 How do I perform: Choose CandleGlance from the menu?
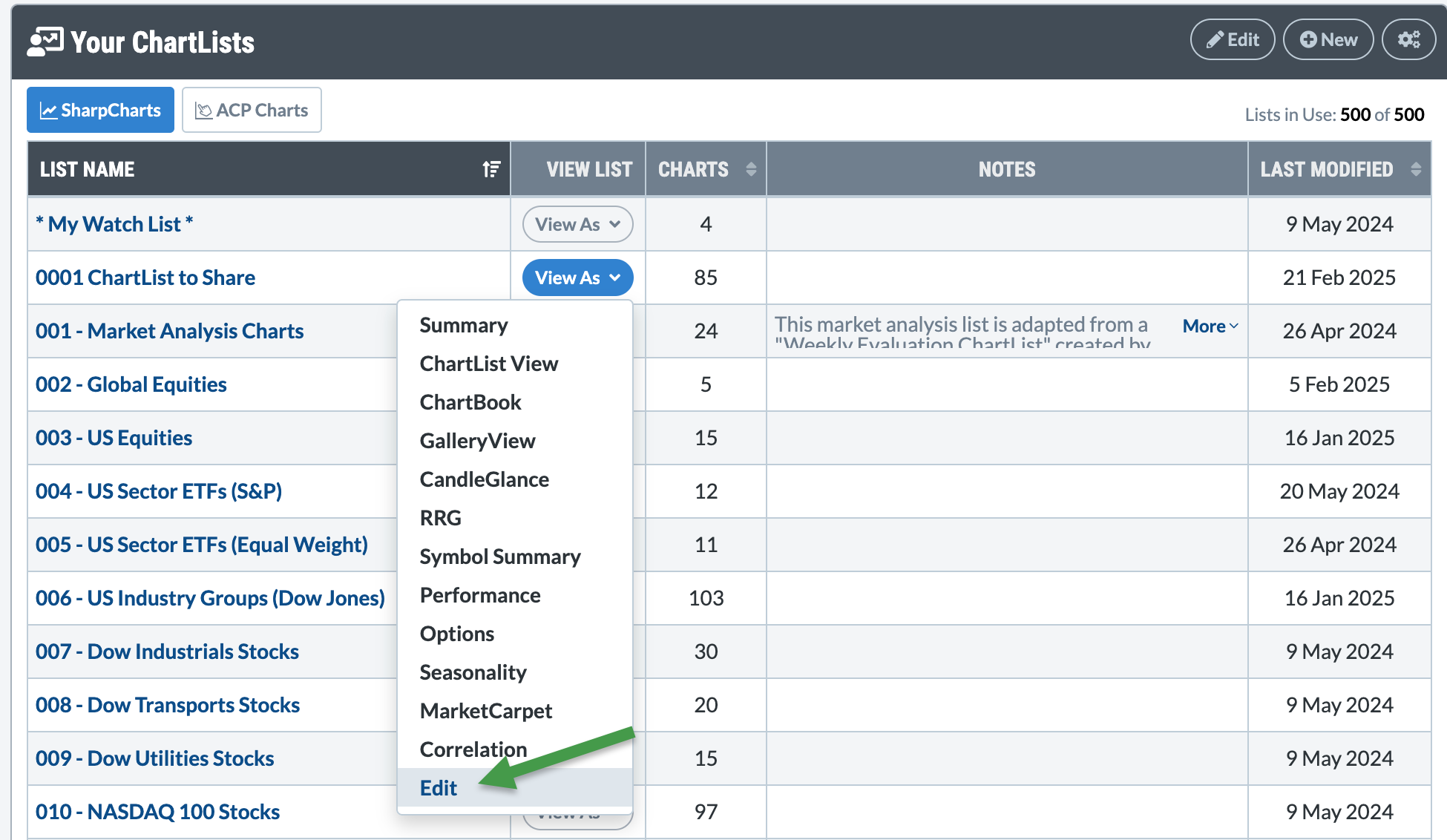[x=484, y=479]
